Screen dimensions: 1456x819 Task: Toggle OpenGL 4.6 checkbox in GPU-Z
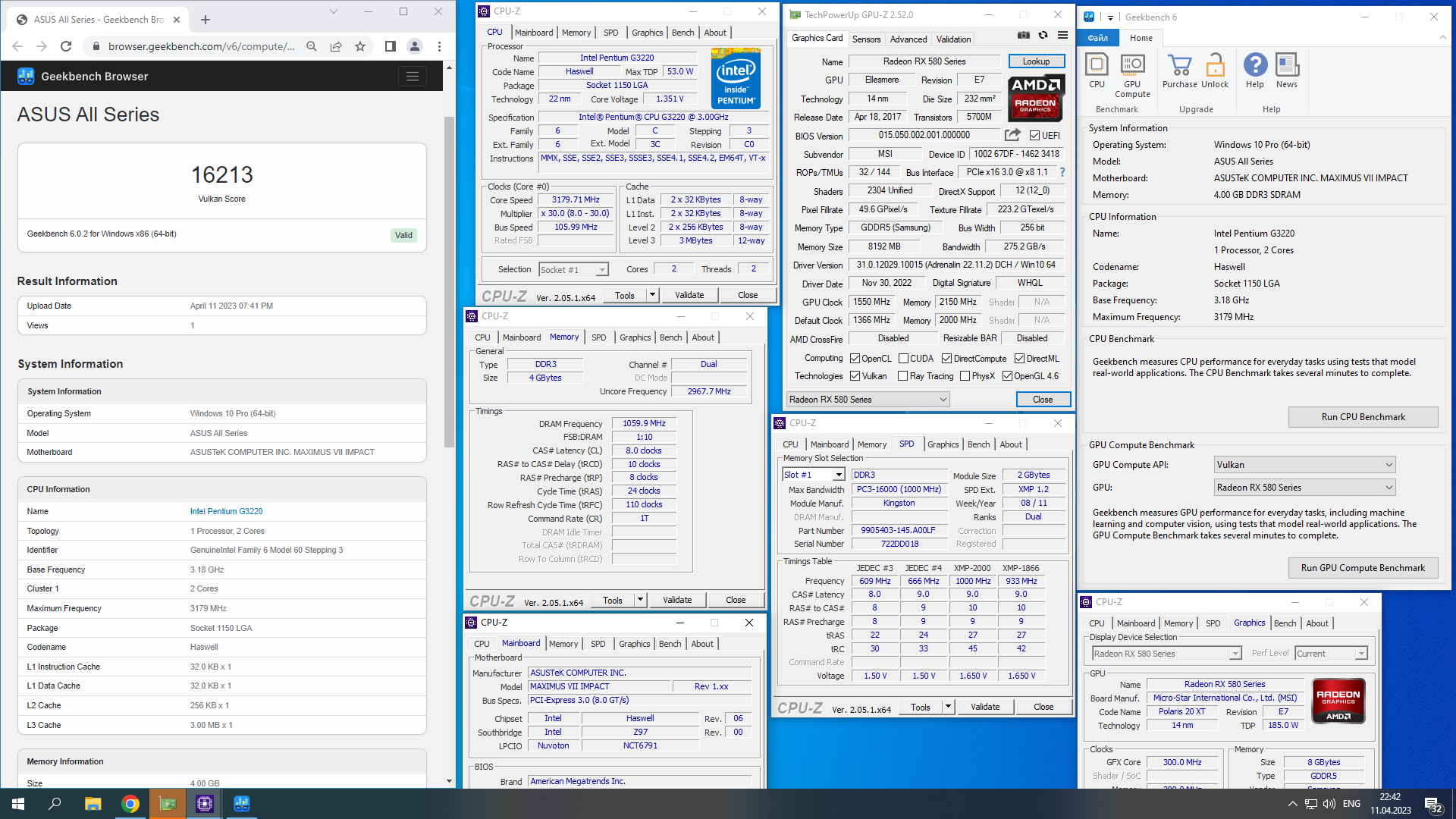point(1007,376)
